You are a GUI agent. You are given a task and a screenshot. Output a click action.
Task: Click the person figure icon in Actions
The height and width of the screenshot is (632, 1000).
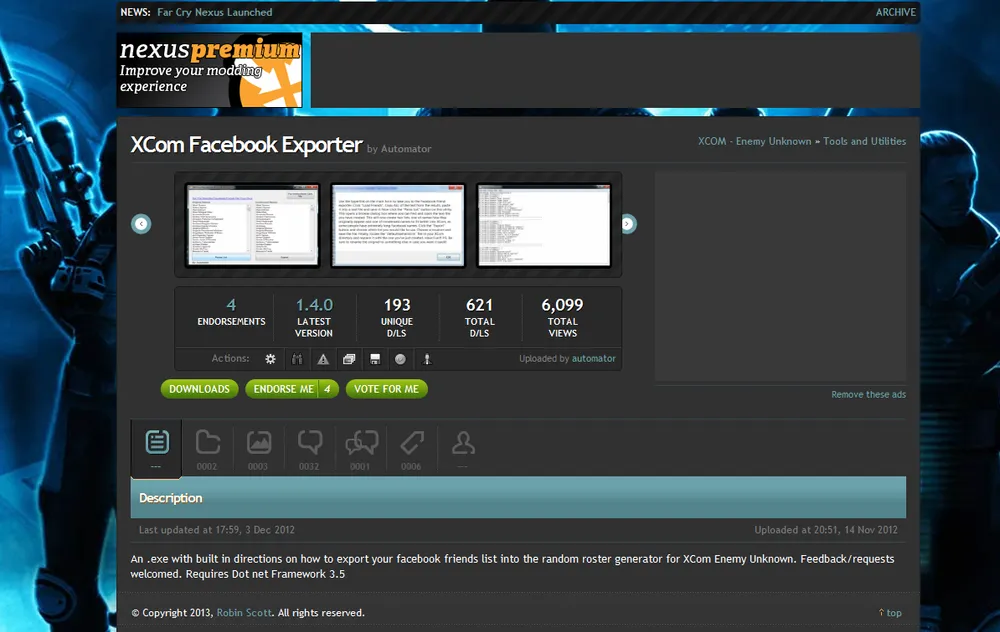click(x=427, y=359)
